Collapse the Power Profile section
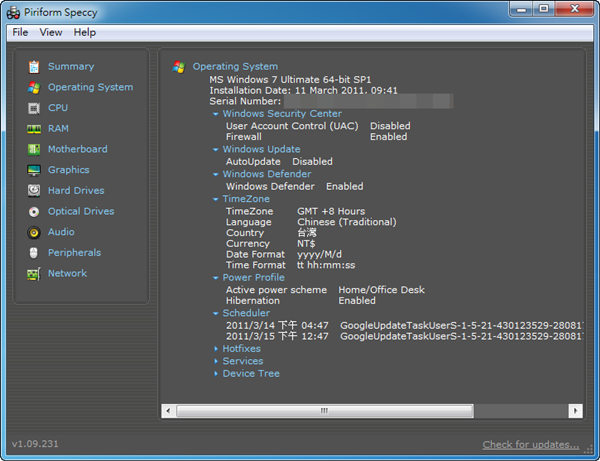Screen dimensions: 600x461 [215, 278]
